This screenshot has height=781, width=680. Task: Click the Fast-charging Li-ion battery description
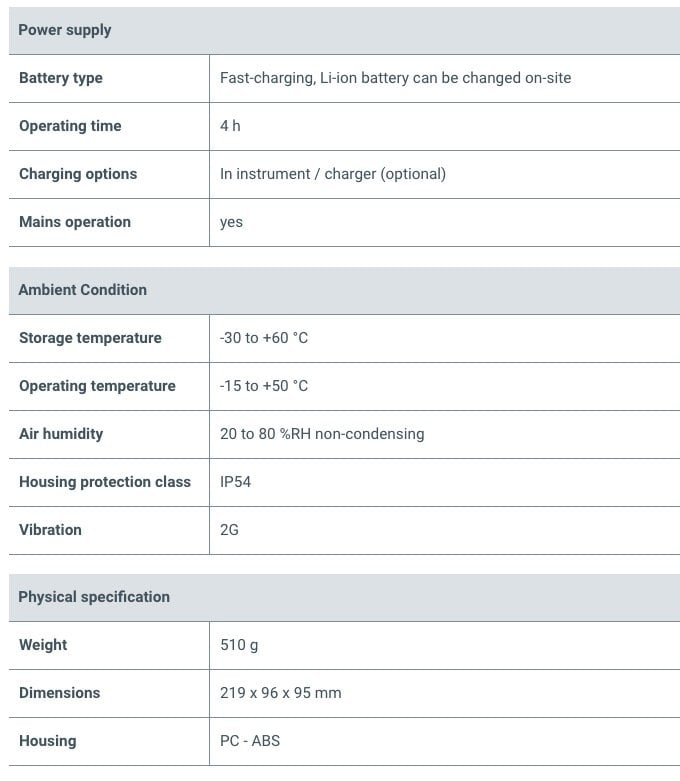395,78
